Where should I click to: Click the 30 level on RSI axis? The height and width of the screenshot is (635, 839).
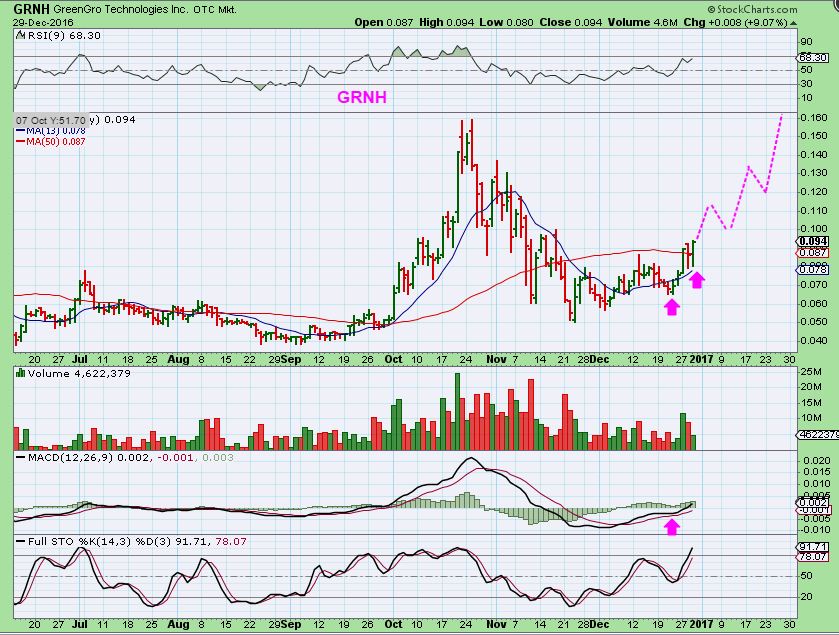(x=806, y=83)
